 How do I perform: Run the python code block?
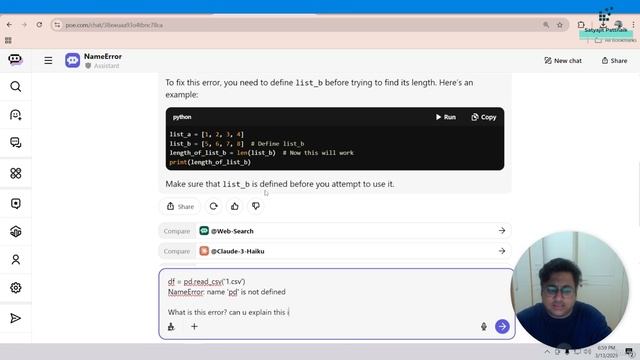pyautogui.click(x=445, y=117)
